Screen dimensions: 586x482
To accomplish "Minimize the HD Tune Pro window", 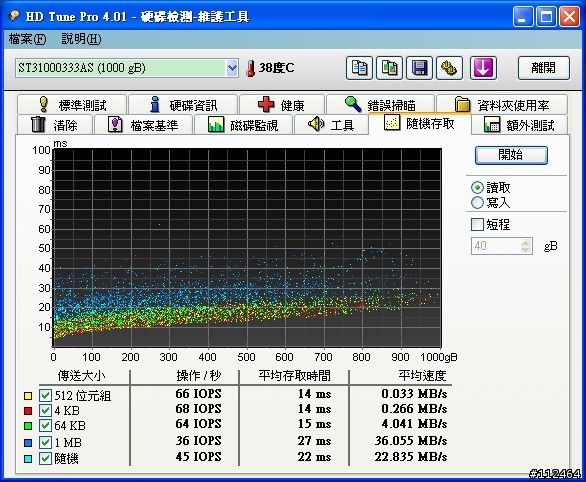I will 522,17.
